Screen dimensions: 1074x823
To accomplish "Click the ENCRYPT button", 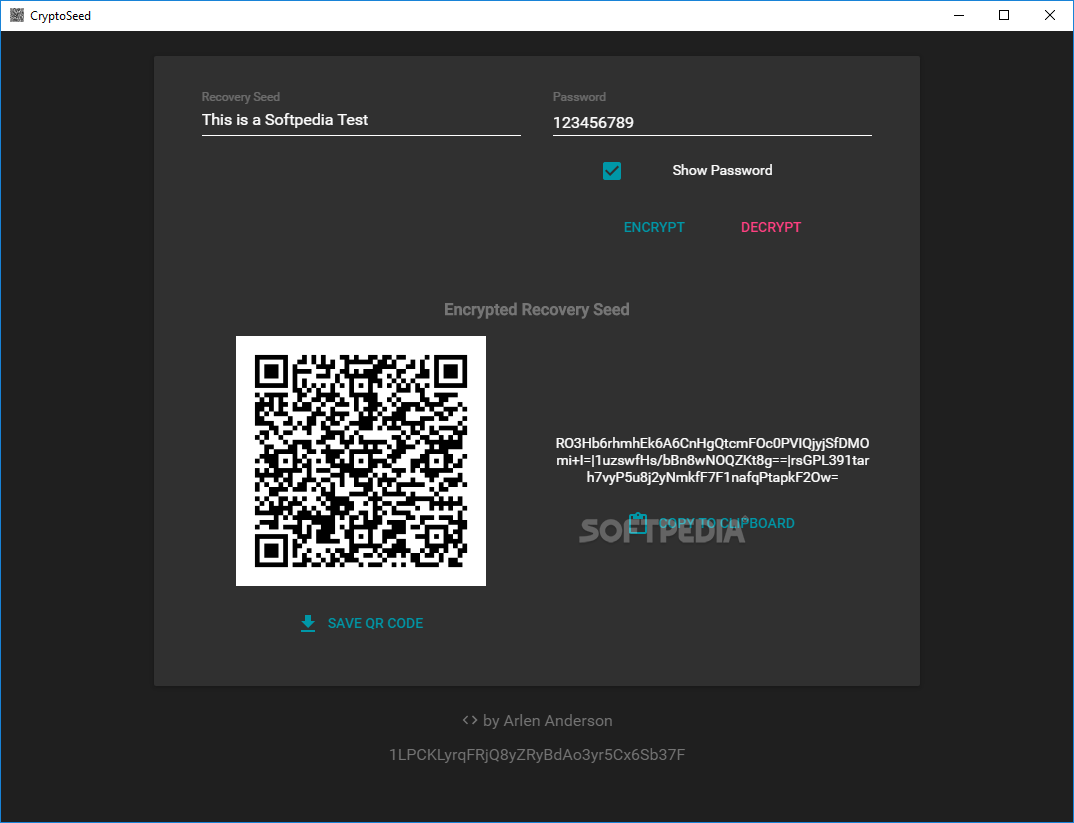I will tap(654, 227).
